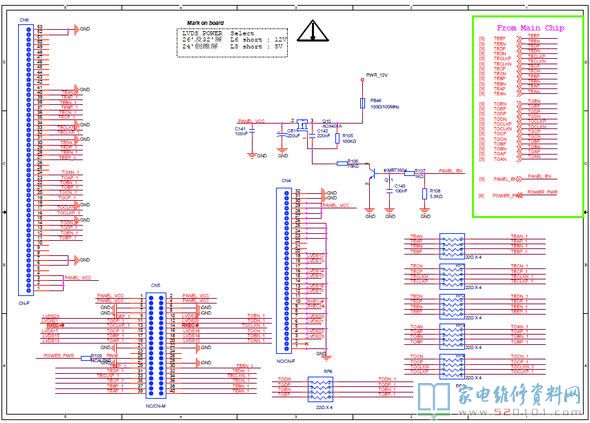This screenshot has height=423, width=590.
Task: Select the RP6 resistor array block
Action: click(320, 389)
